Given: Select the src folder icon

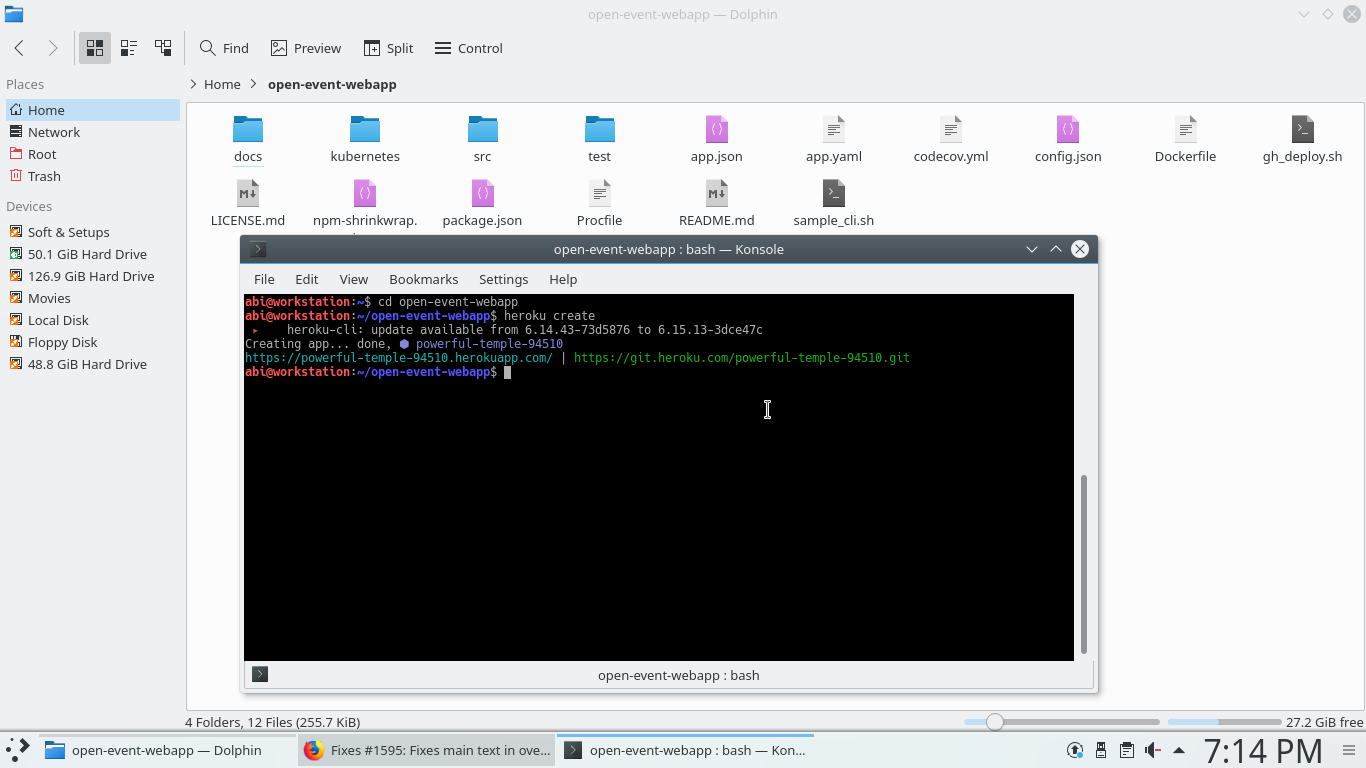Looking at the screenshot, I should point(483,129).
